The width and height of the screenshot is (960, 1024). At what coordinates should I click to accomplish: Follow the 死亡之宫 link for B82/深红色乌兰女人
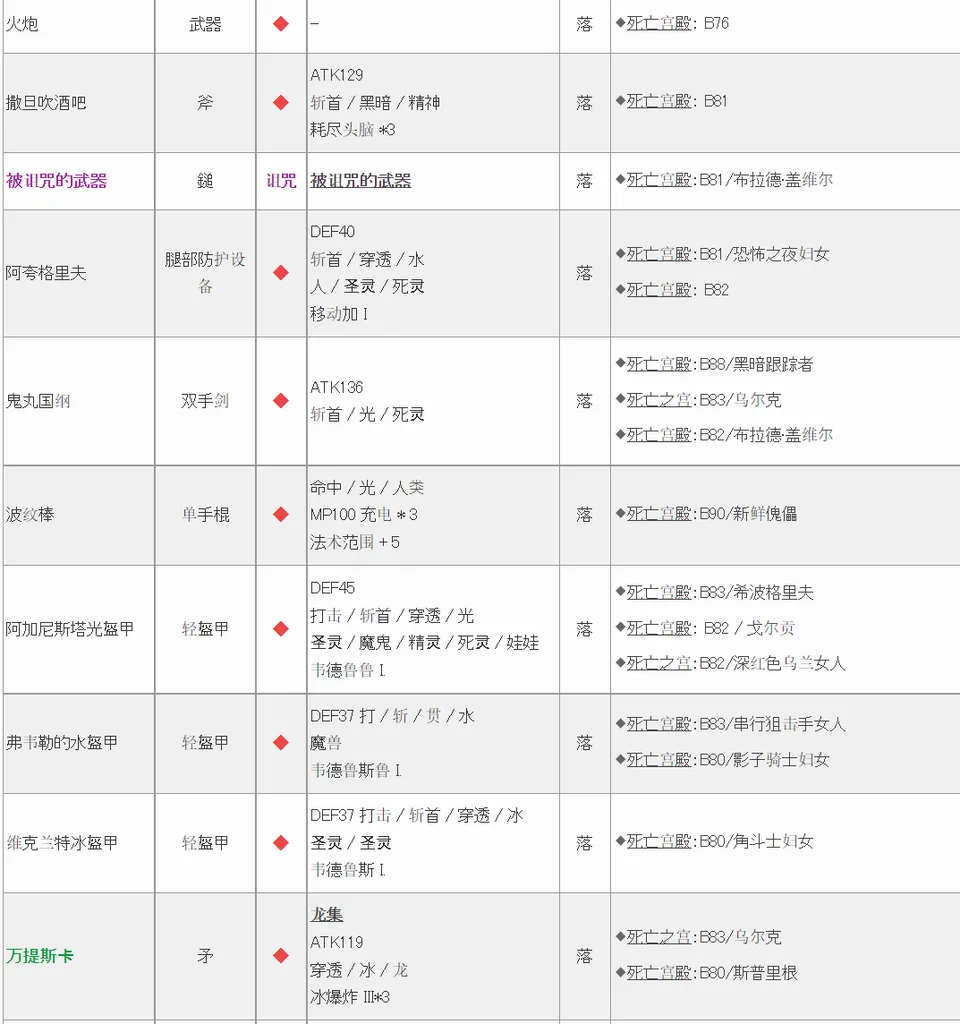pyautogui.click(x=659, y=664)
